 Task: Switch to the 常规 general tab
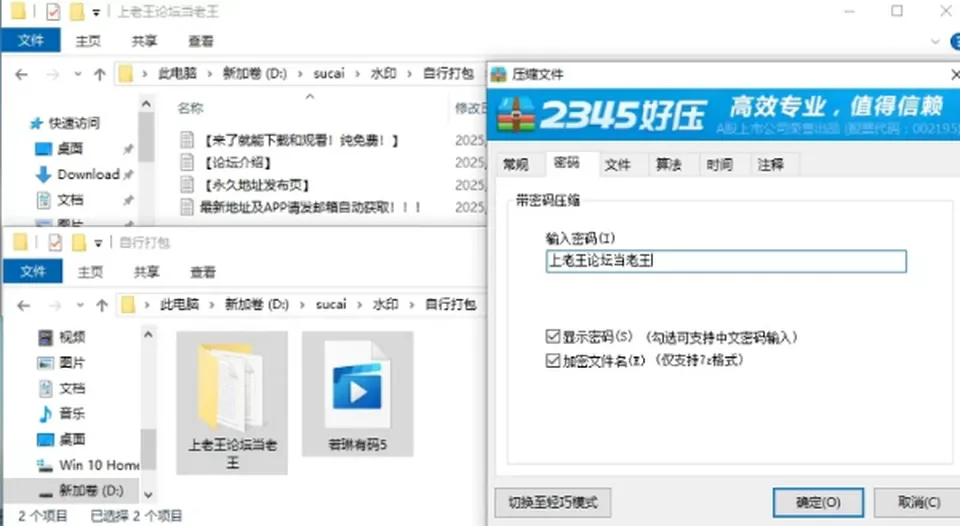point(516,164)
